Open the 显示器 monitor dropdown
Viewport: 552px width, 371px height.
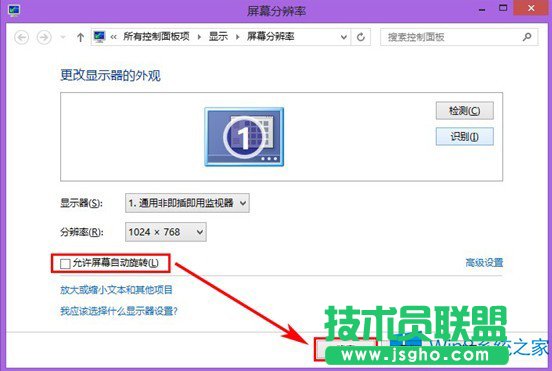[x=187, y=203]
